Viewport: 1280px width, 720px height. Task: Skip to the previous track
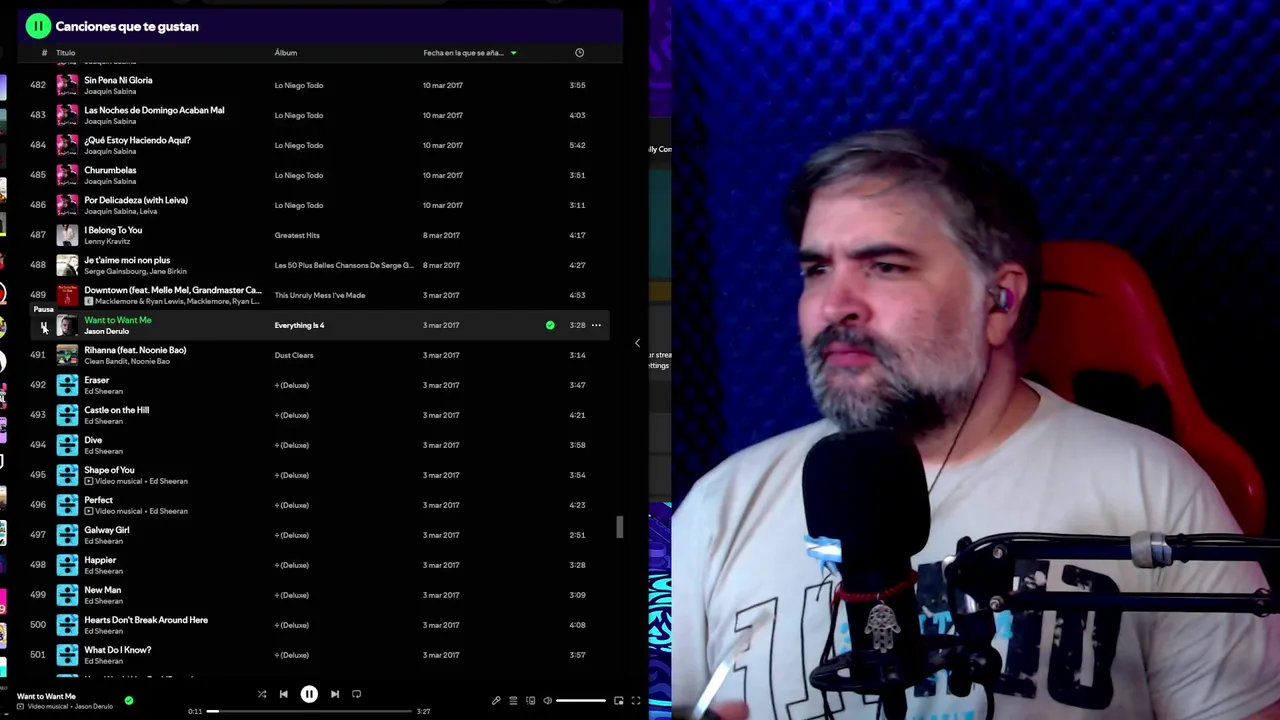pos(284,694)
